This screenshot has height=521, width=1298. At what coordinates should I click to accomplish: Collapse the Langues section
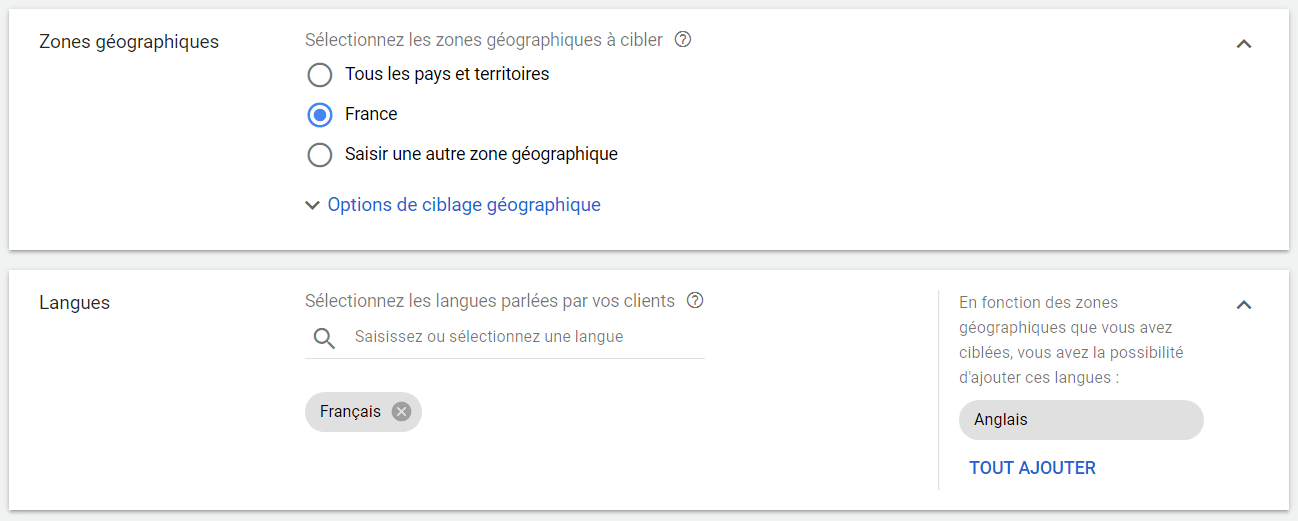(x=1244, y=305)
